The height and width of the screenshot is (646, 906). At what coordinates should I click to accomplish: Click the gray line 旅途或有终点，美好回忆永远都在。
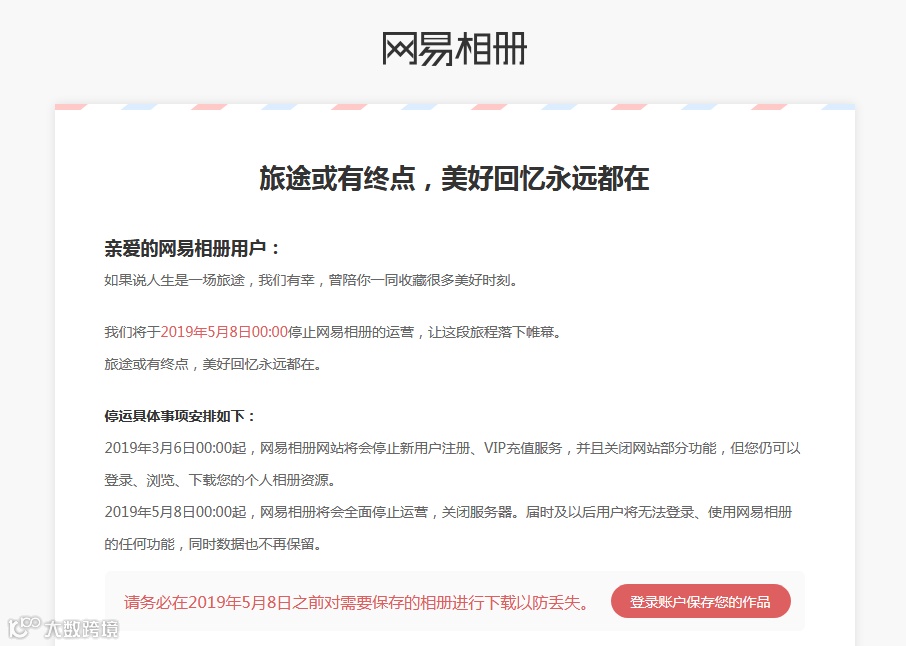point(213,364)
